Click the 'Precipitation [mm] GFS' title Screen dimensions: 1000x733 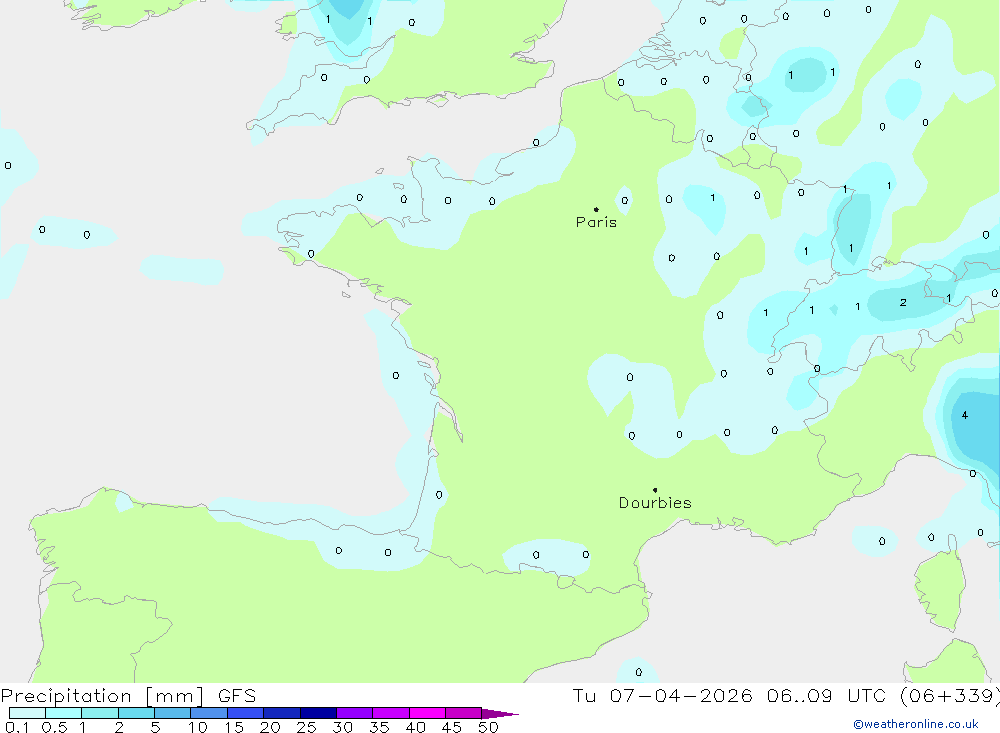pos(128,696)
